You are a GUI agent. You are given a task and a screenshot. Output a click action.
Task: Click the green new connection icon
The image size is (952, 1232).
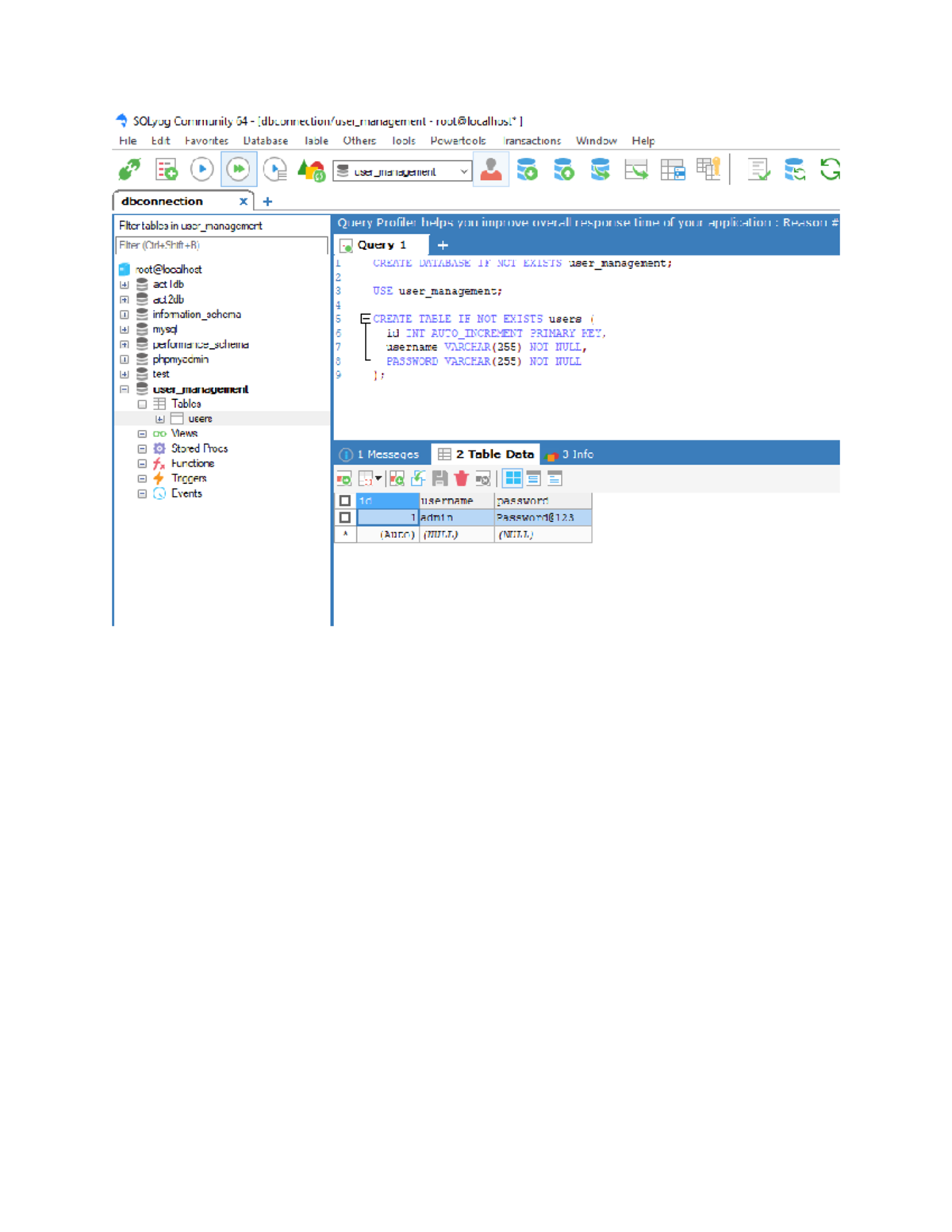129,169
